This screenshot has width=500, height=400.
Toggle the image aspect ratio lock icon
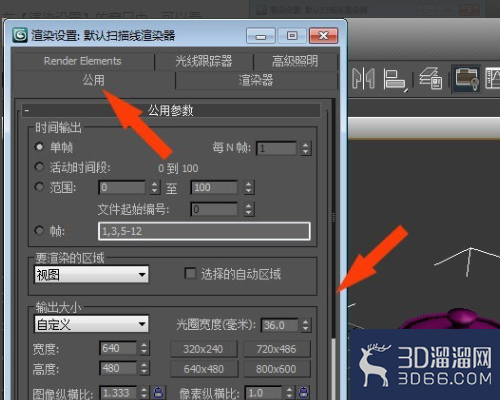(x=159, y=392)
